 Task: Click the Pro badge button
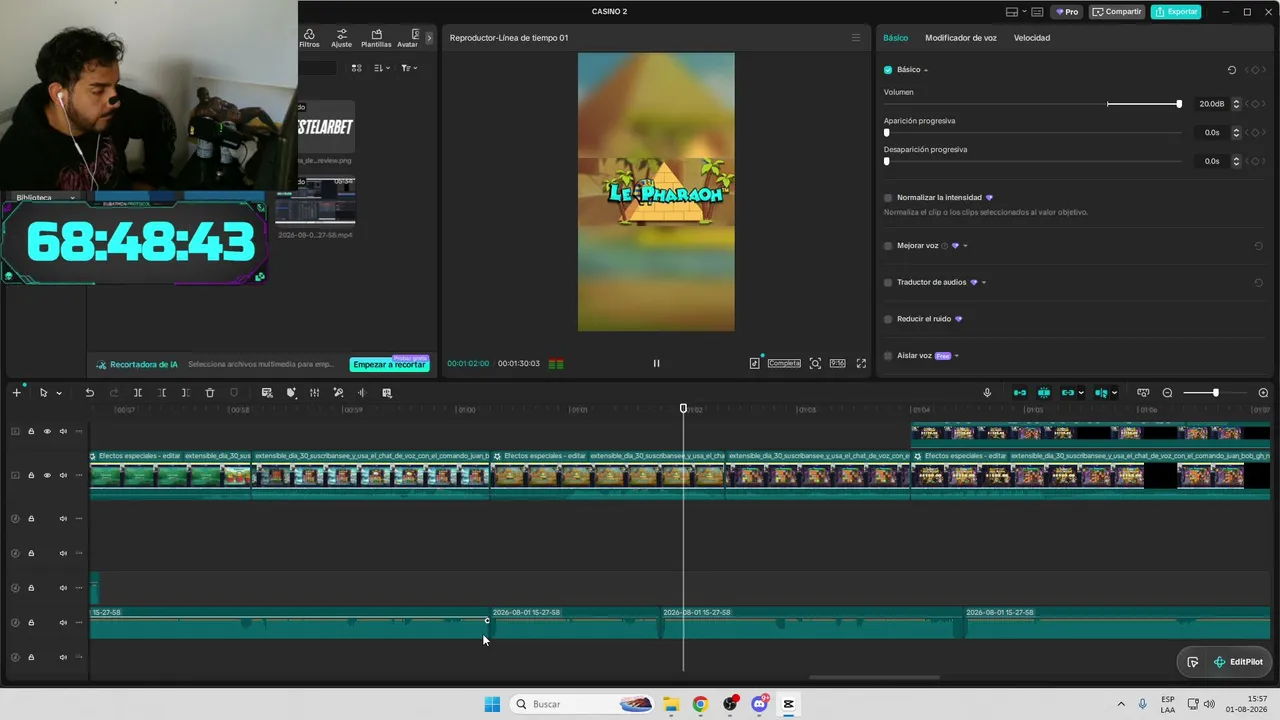(x=1067, y=12)
